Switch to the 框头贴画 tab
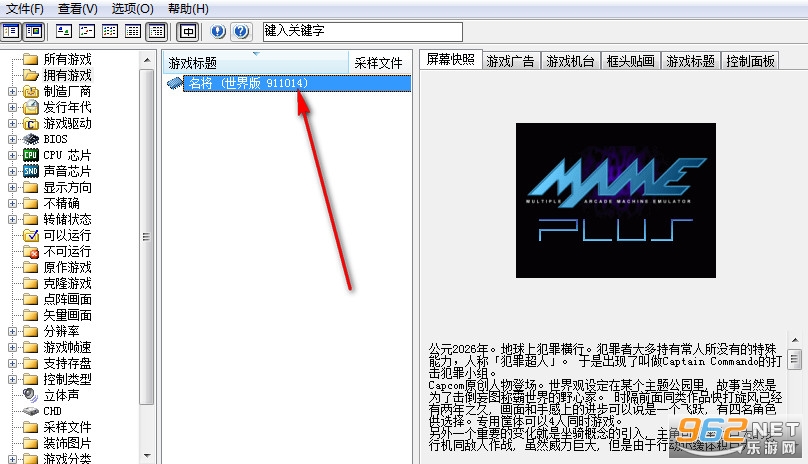Screen dimensions: 808x464 (630, 61)
